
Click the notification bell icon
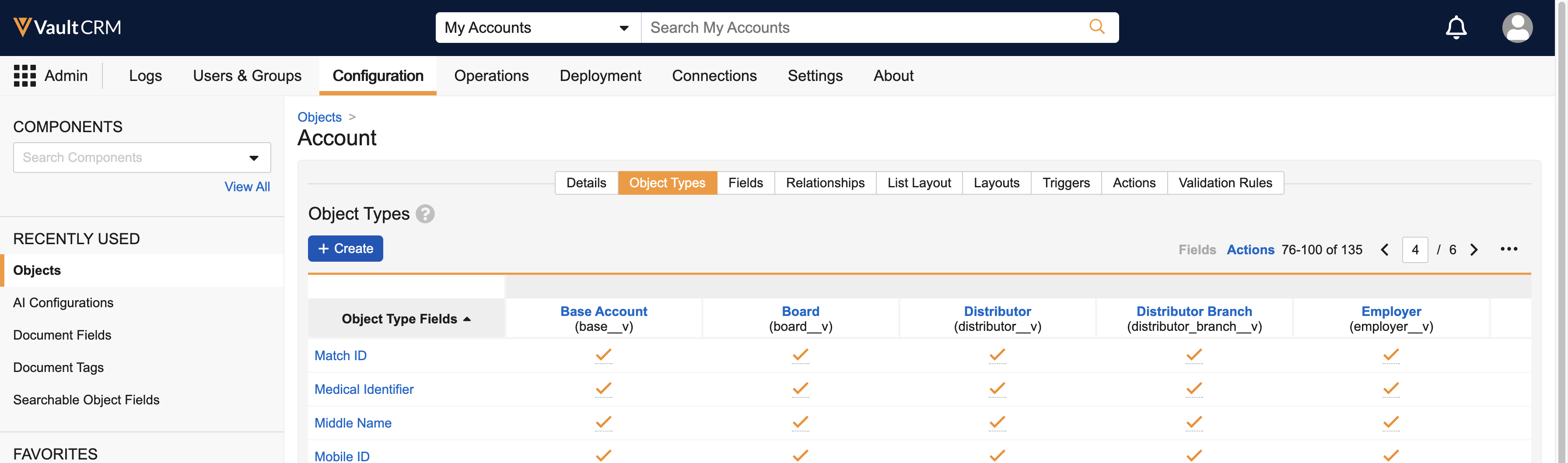click(1456, 28)
